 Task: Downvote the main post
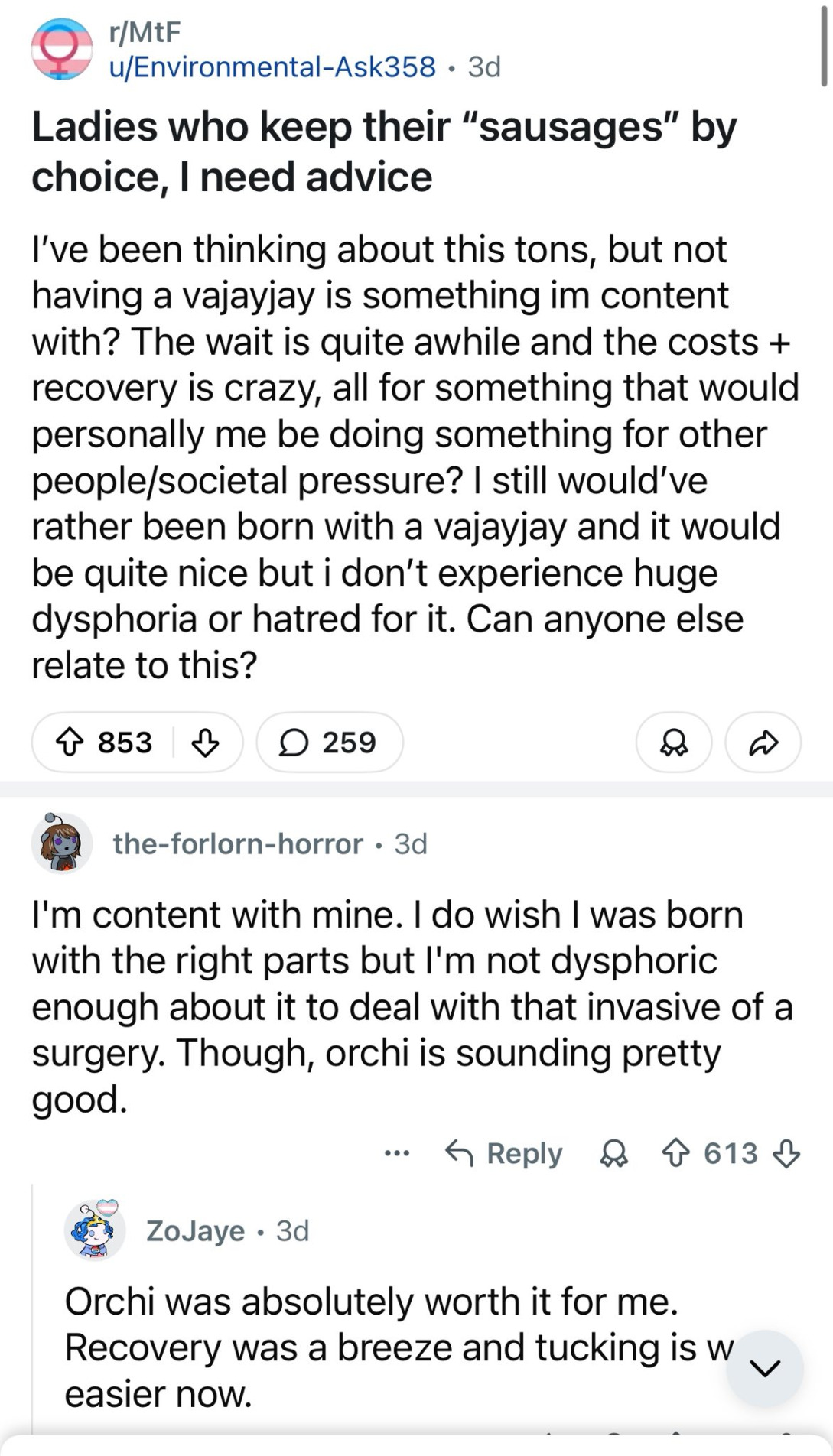point(205,743)
